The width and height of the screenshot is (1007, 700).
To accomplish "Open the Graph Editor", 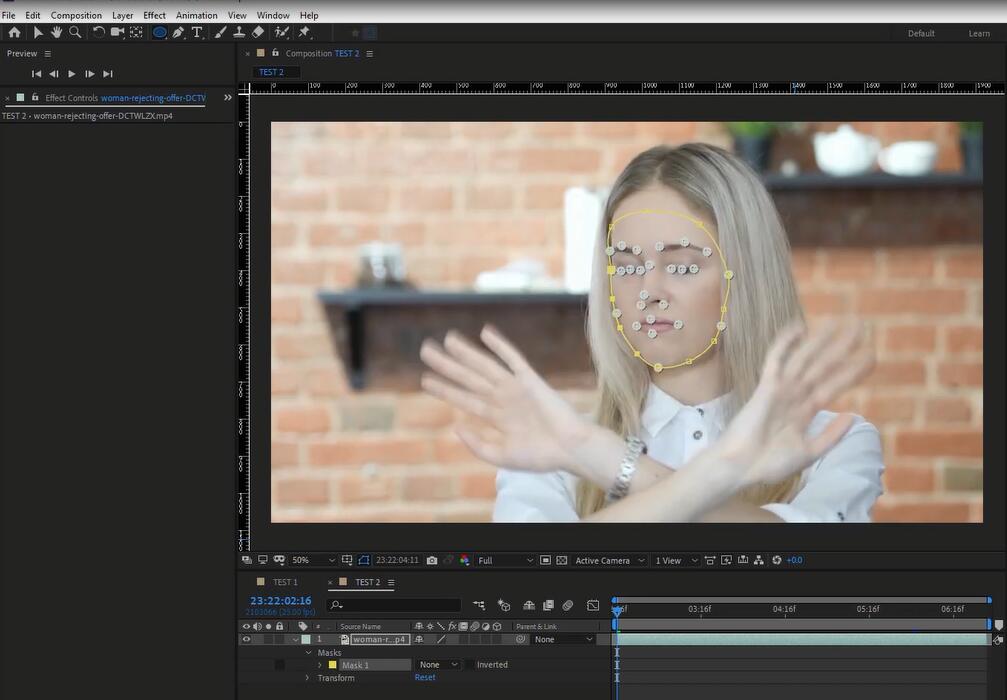I will (593, 605).
